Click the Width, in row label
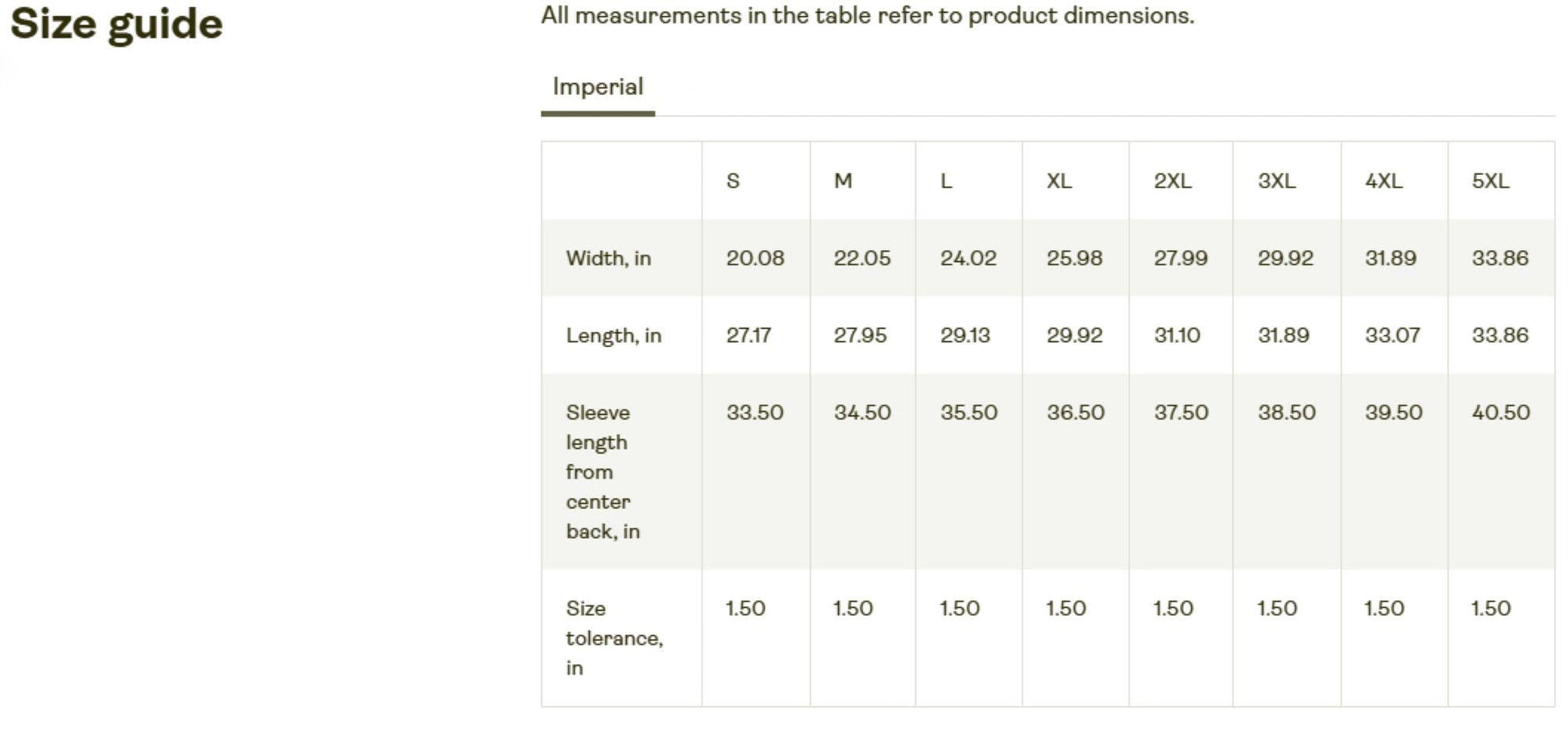 [x=608, y=258]
